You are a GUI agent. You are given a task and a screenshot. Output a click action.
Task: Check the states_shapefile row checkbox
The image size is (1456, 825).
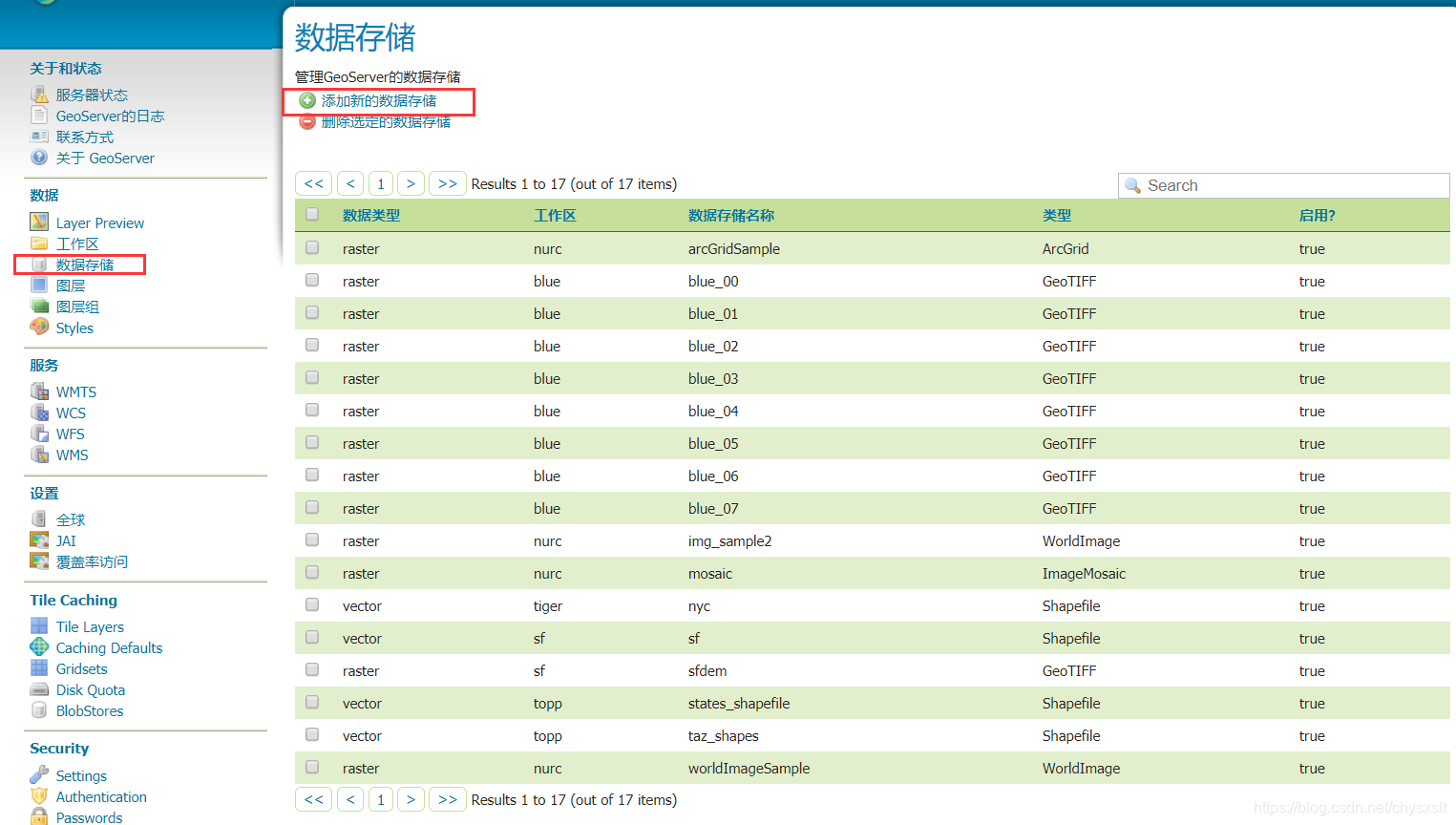tap(312, 702)
